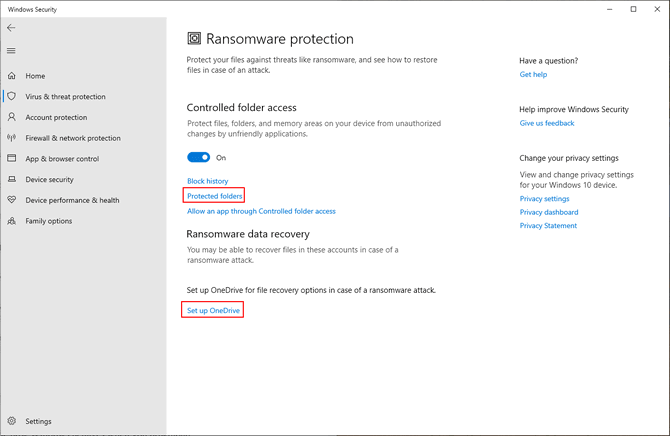670x436 pixels.
Task: Open the Privacy dashboard link
Action: [x=548, y=212]
